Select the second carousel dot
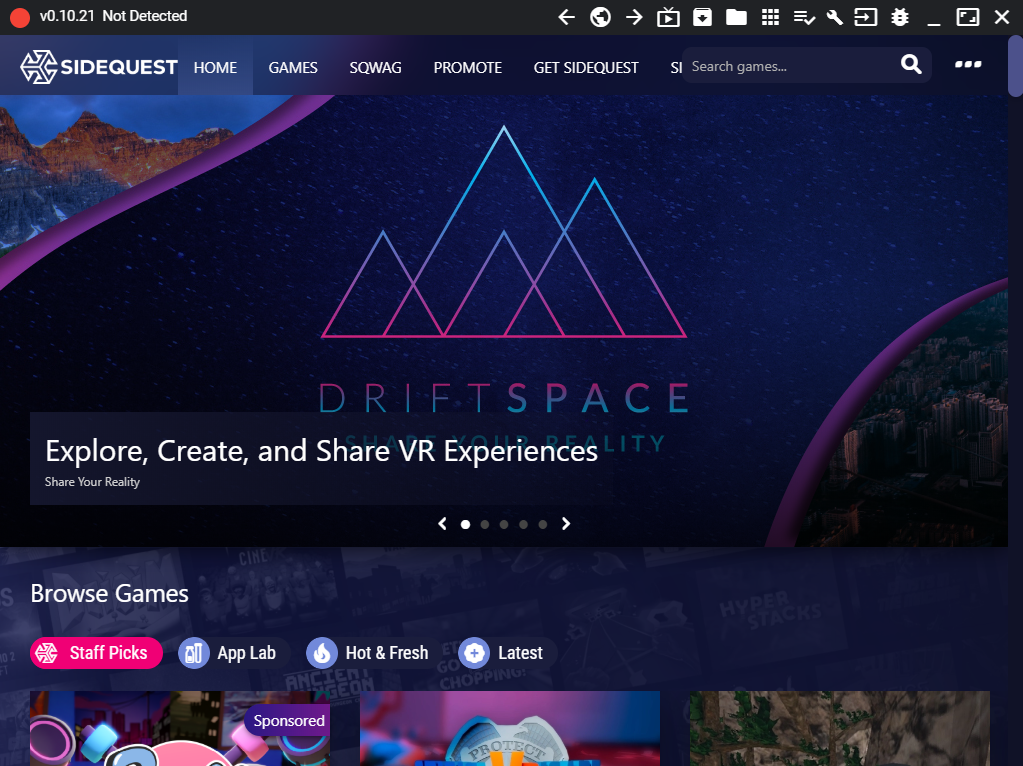 485,525
